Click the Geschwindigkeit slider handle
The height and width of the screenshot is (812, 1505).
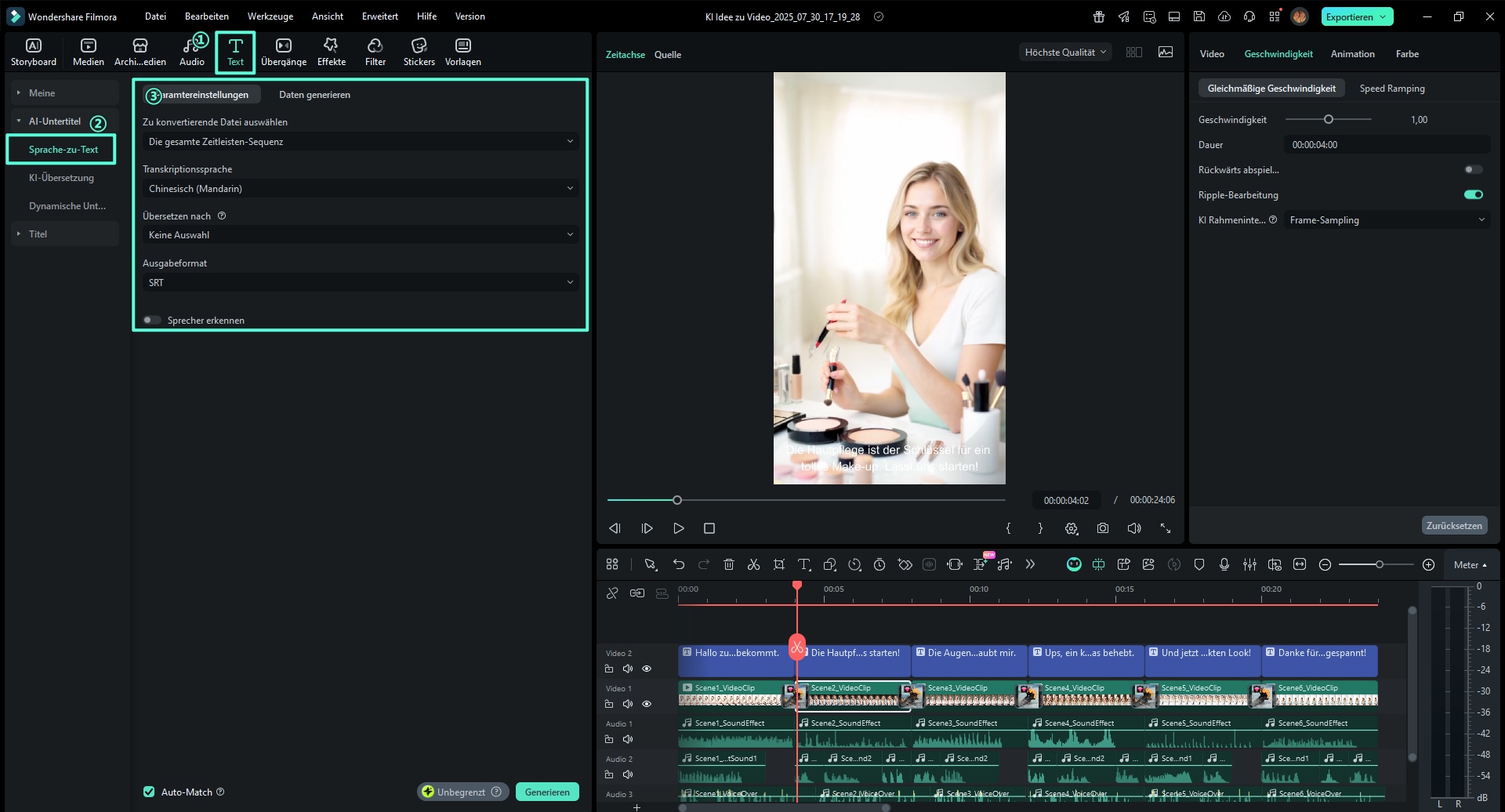[1328, 120]
